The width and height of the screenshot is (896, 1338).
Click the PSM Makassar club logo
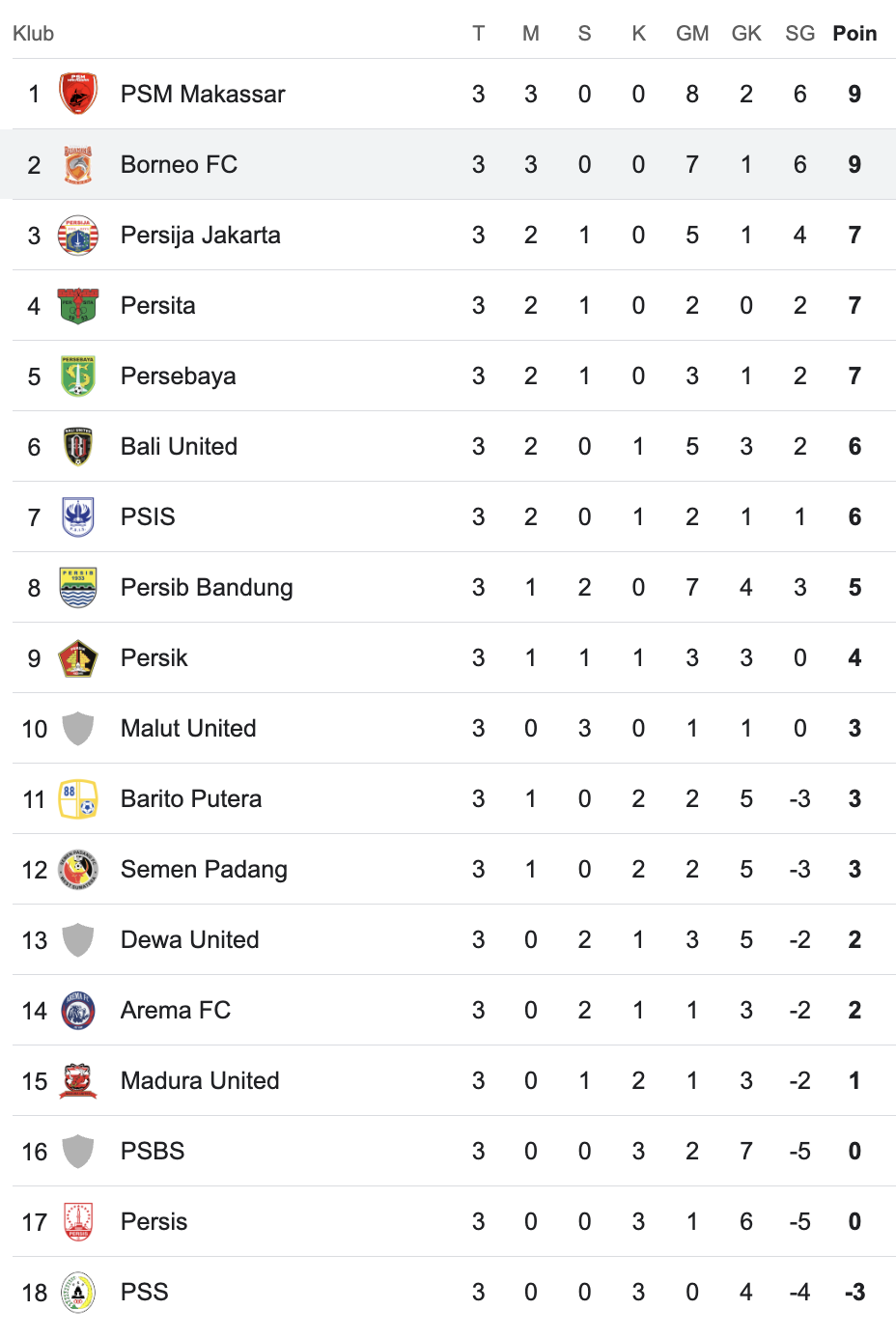click(78, 94)
